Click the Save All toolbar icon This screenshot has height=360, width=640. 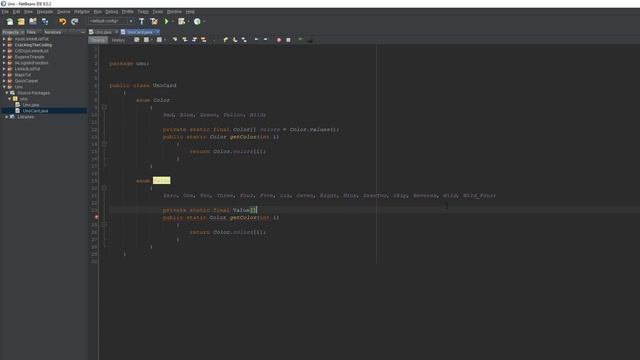tap(45, 21)
